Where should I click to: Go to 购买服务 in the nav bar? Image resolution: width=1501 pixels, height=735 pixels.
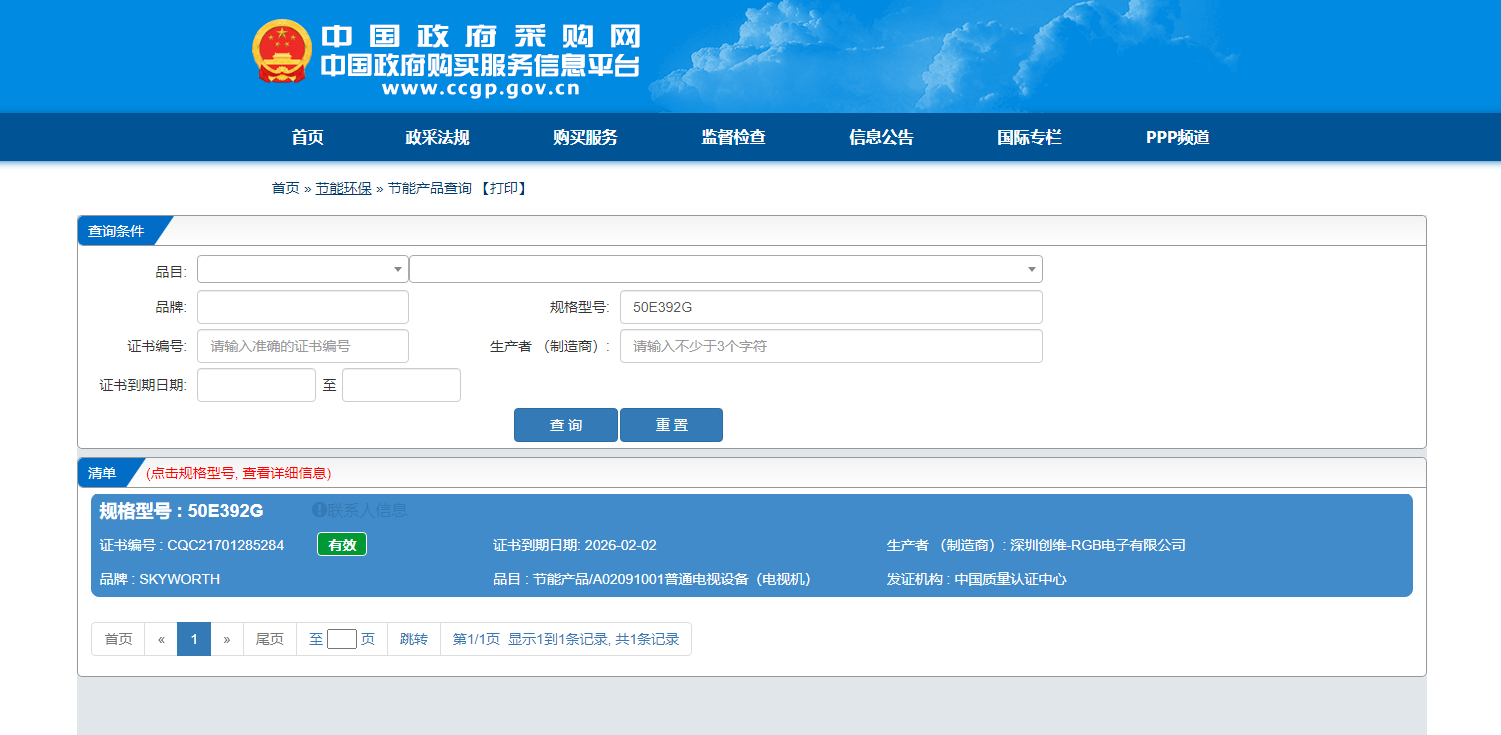[x=585, y=138]
